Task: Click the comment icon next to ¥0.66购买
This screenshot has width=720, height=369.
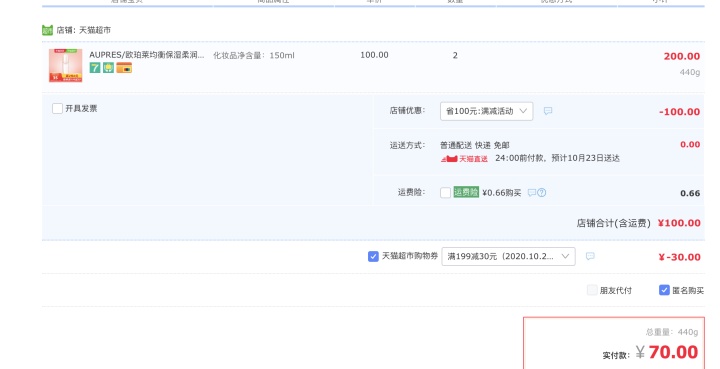Action: point(531,193)
